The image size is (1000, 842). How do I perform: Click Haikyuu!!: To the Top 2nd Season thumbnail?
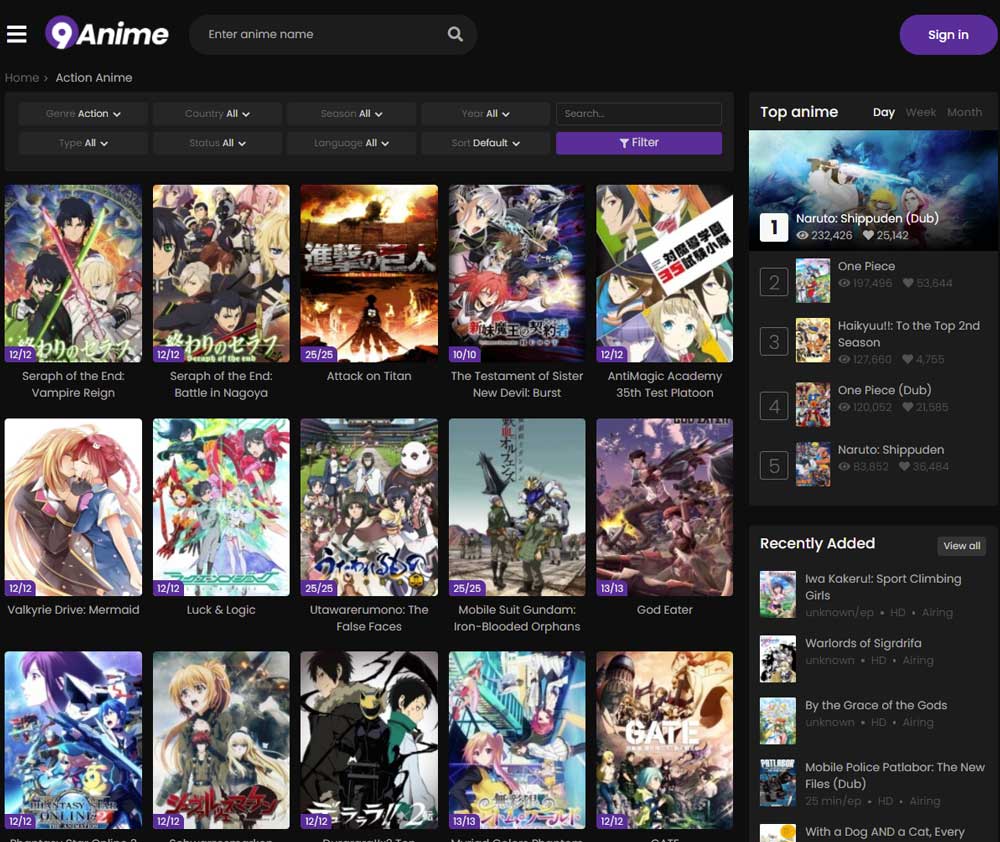[x=813, y=340]
